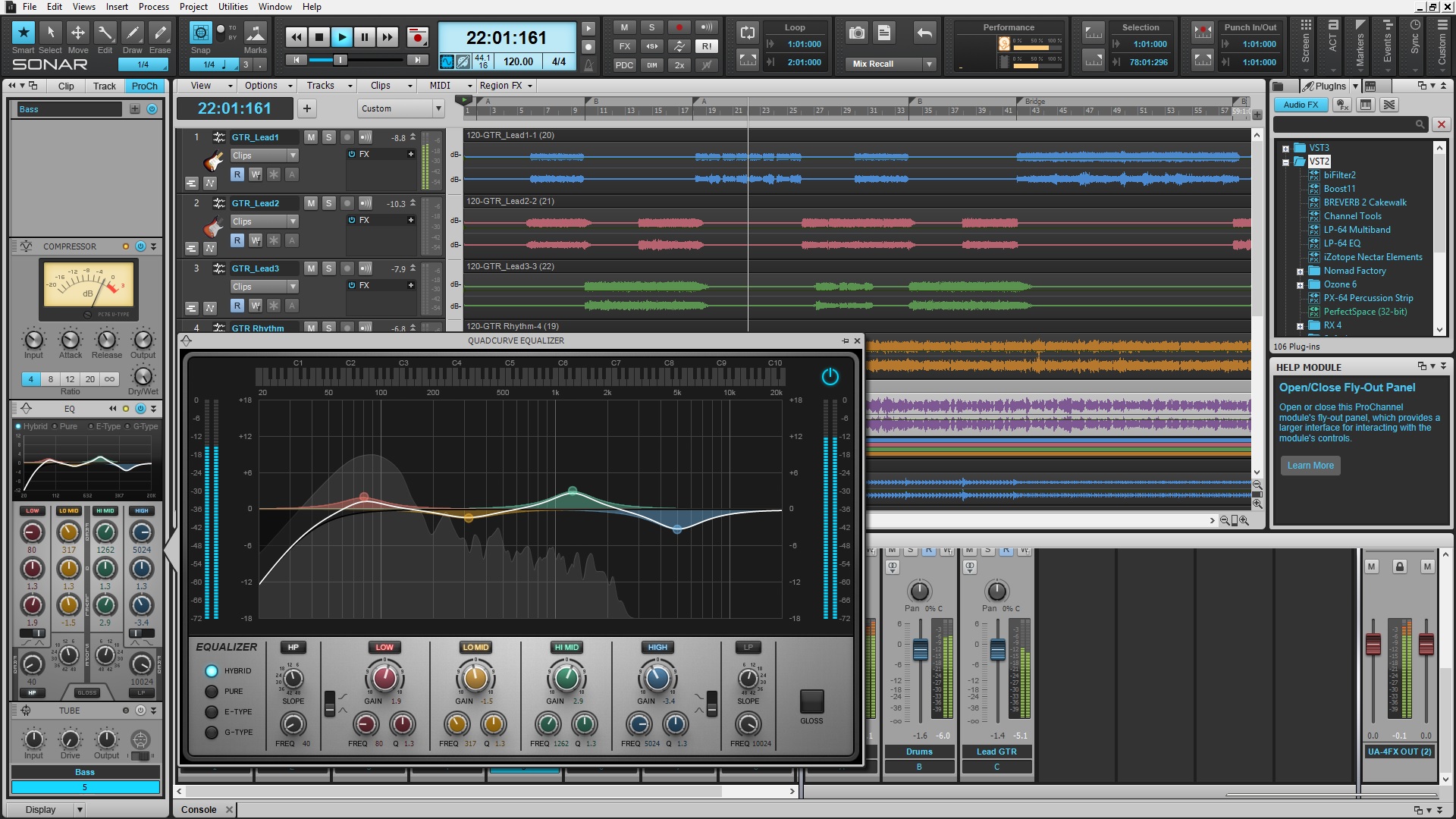Select the Move tool
Viewport: 1456px width, 819px height.
[x=78, y=33]
